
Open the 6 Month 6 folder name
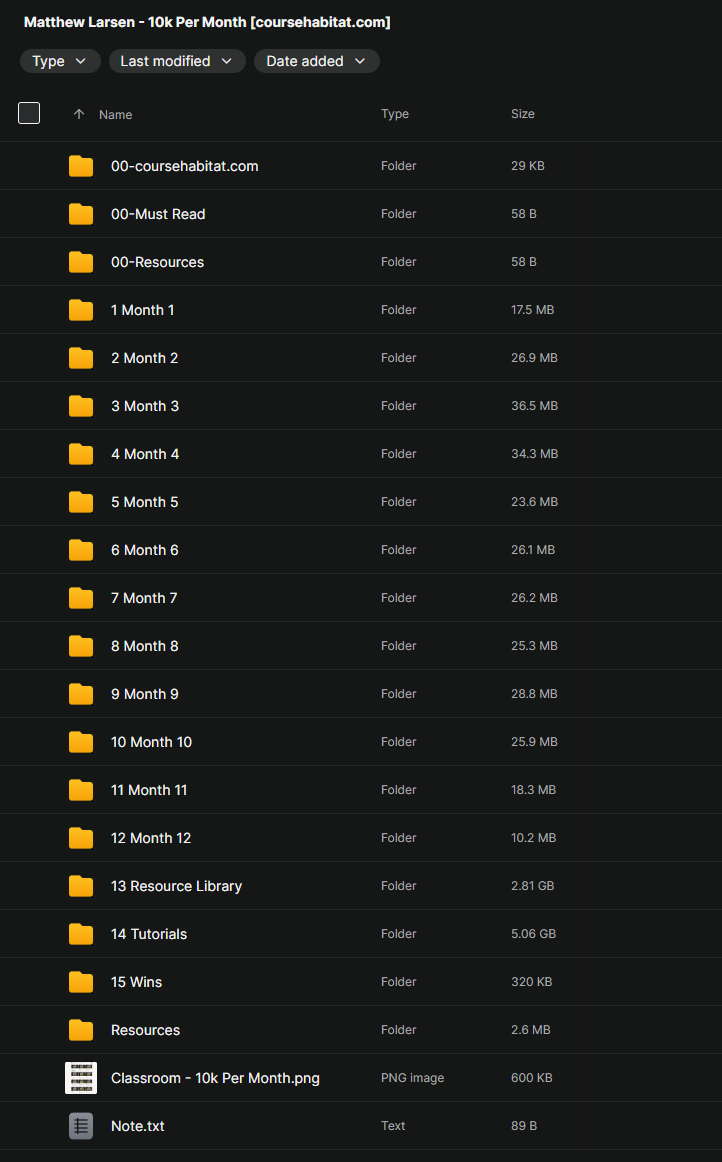pos(145,550)
